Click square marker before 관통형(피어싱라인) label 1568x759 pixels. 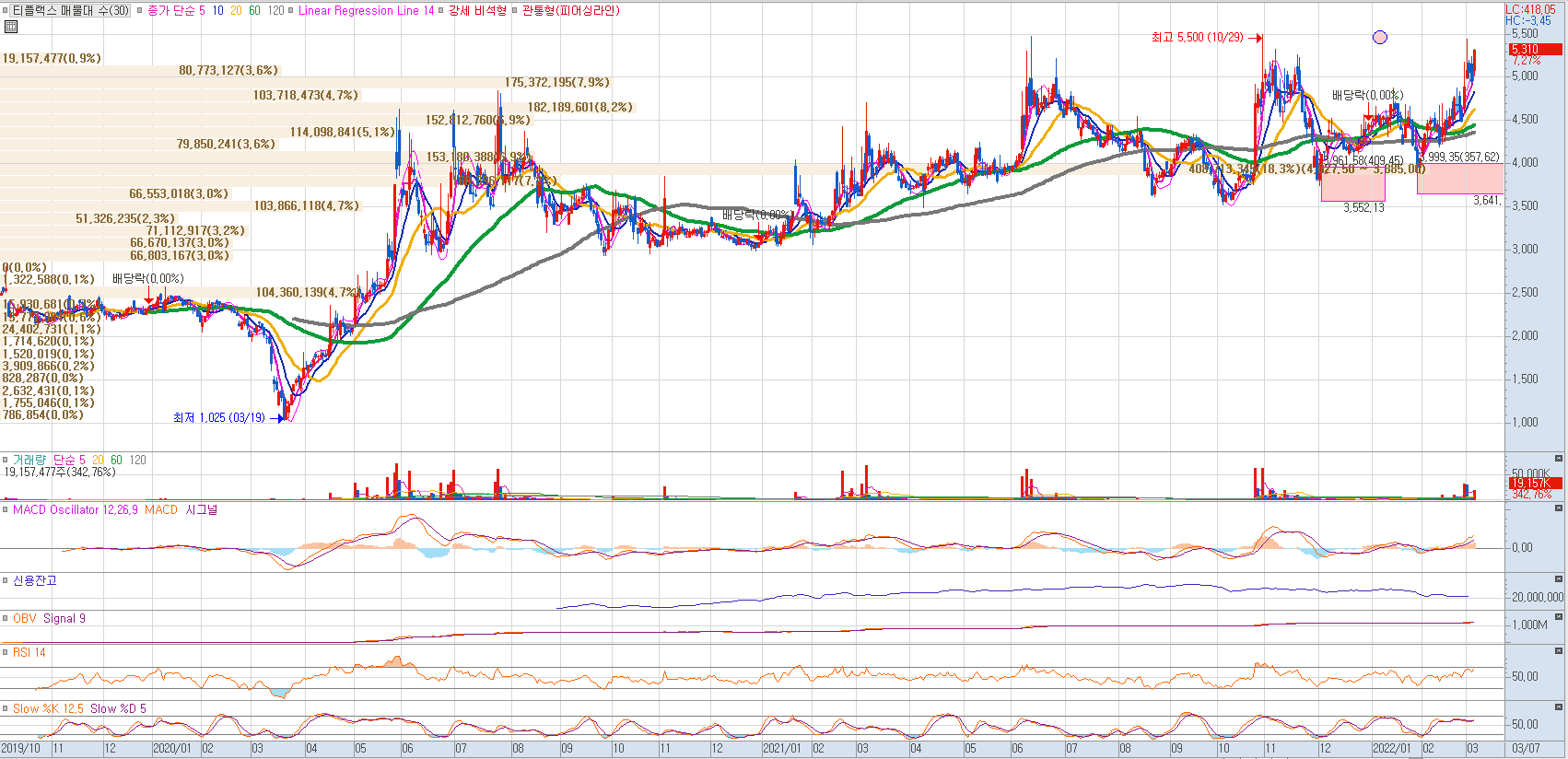pyautogui.click(x=515, y=11)
